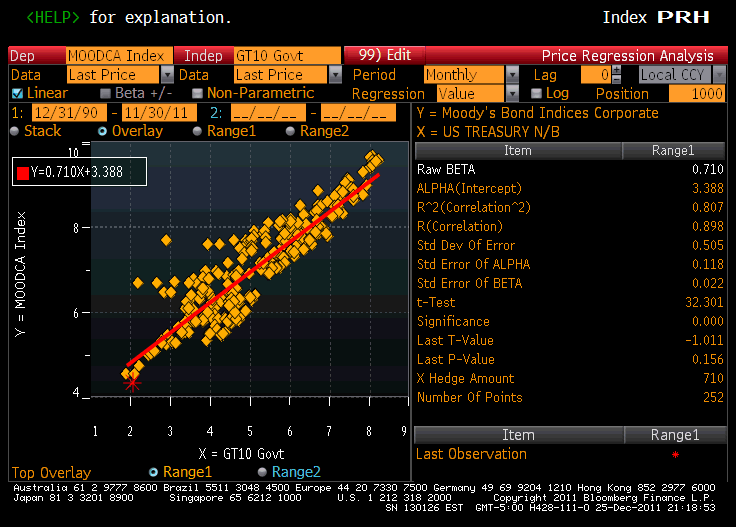The height and width of the screenshot is (527, 736).
Task: Enable the Beta +/- checkbox
Action: [x=106, y=93]
